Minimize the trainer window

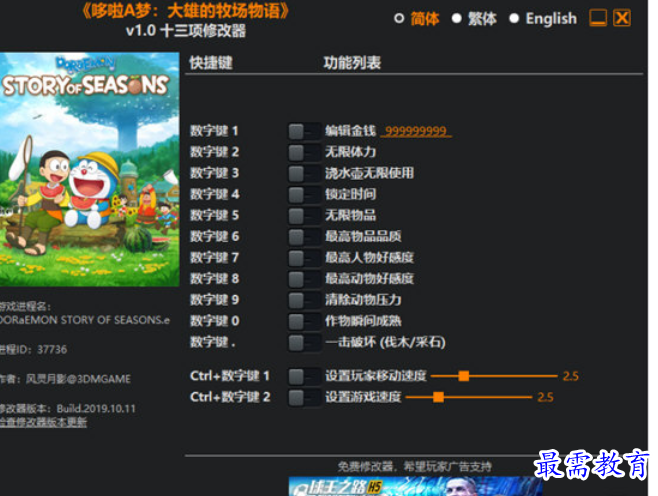[x=598, y=18]
